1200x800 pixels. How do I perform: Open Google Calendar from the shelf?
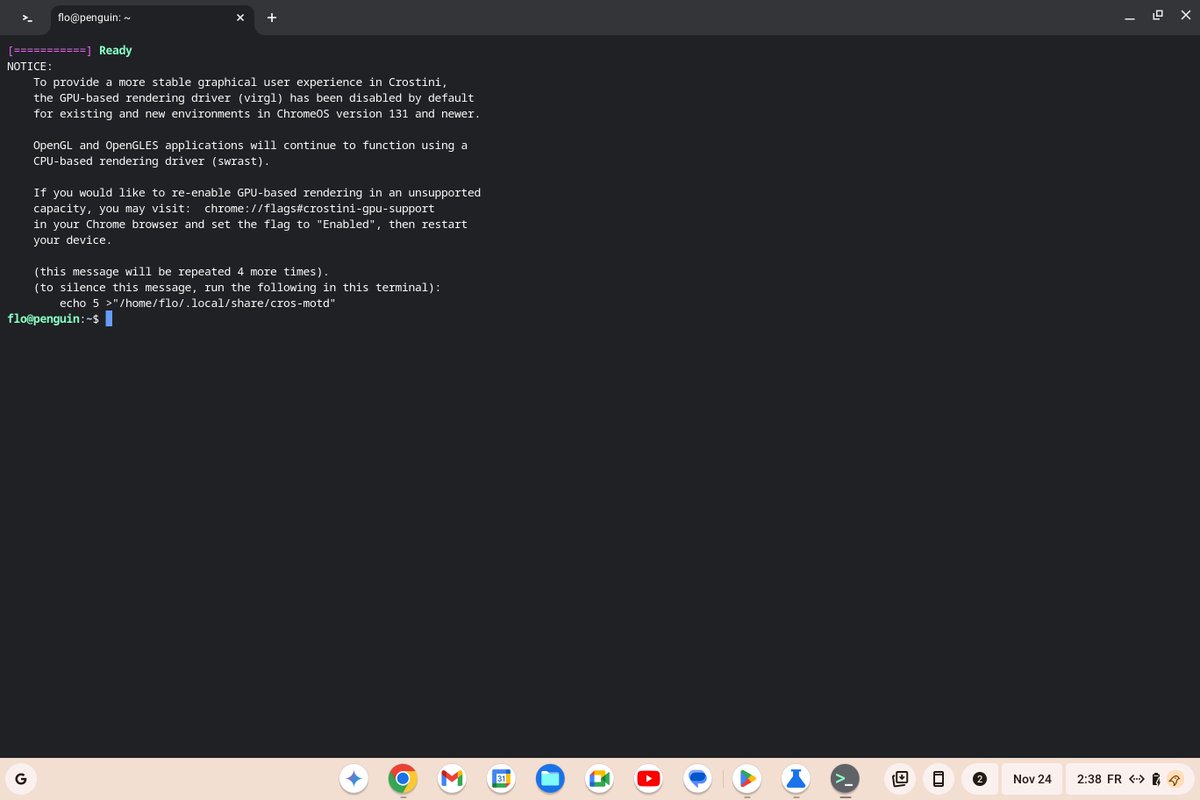[x=501, y=779]
